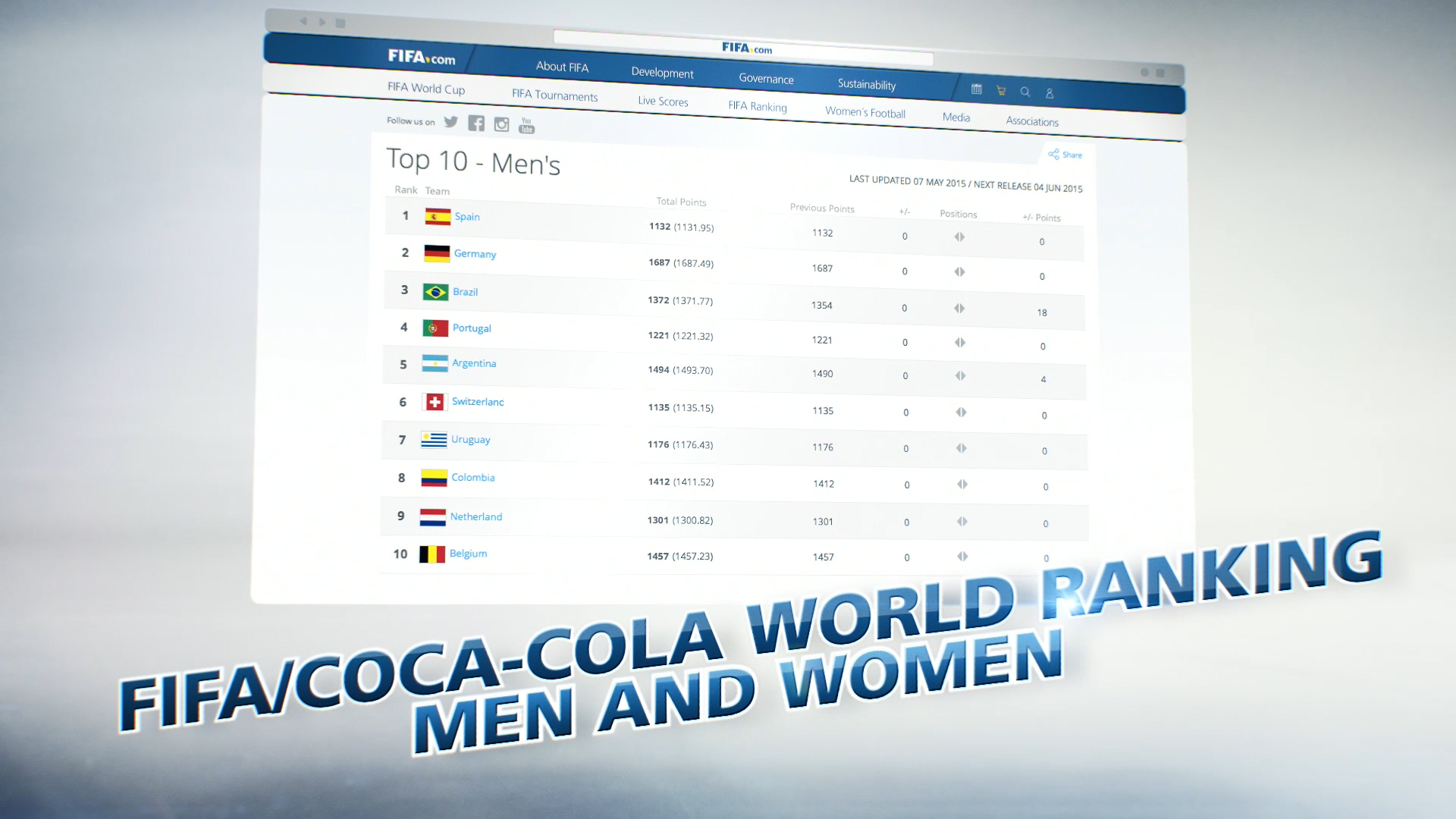Open the About FIFA menu
This screenshot has height=819, width=1456.
[x=562, y=67]
